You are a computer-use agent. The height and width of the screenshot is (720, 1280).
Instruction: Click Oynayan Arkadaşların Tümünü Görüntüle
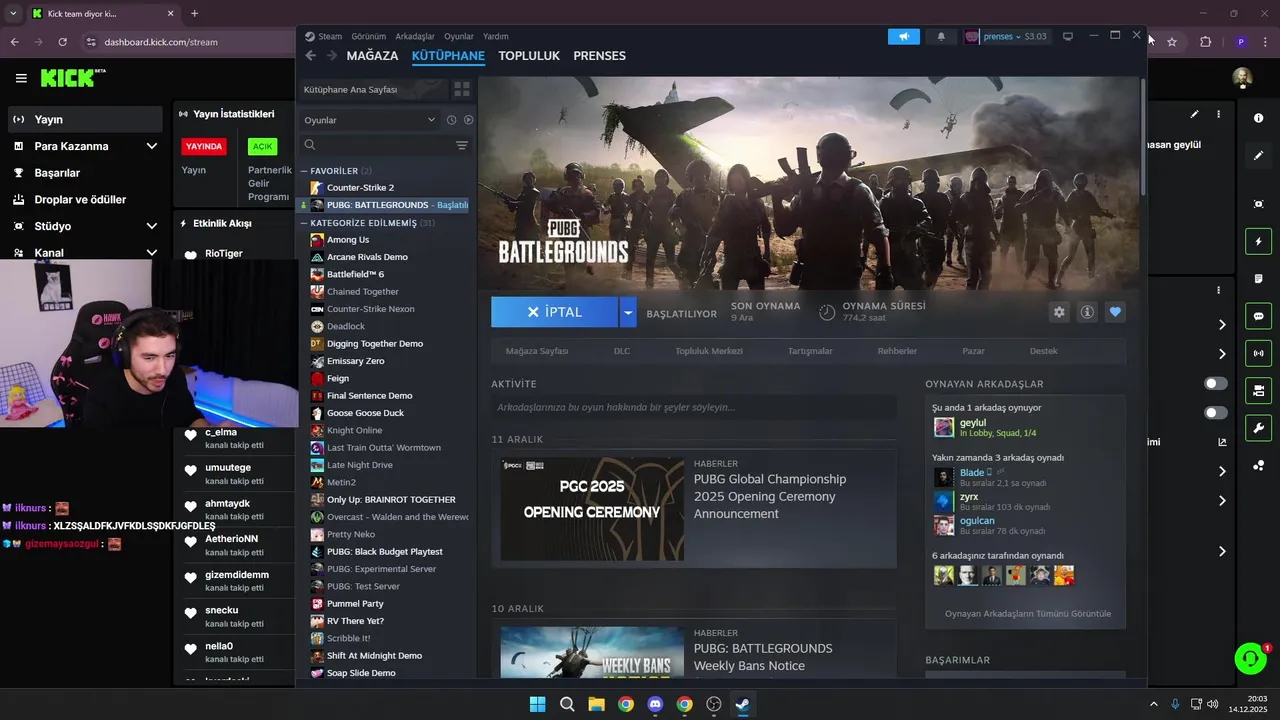click(x=1027, y=614)
